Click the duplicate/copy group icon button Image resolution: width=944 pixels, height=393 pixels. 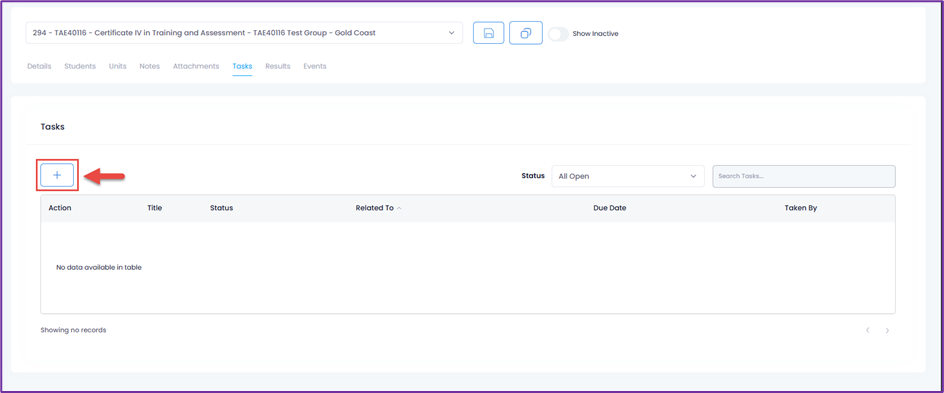point(526,33)
